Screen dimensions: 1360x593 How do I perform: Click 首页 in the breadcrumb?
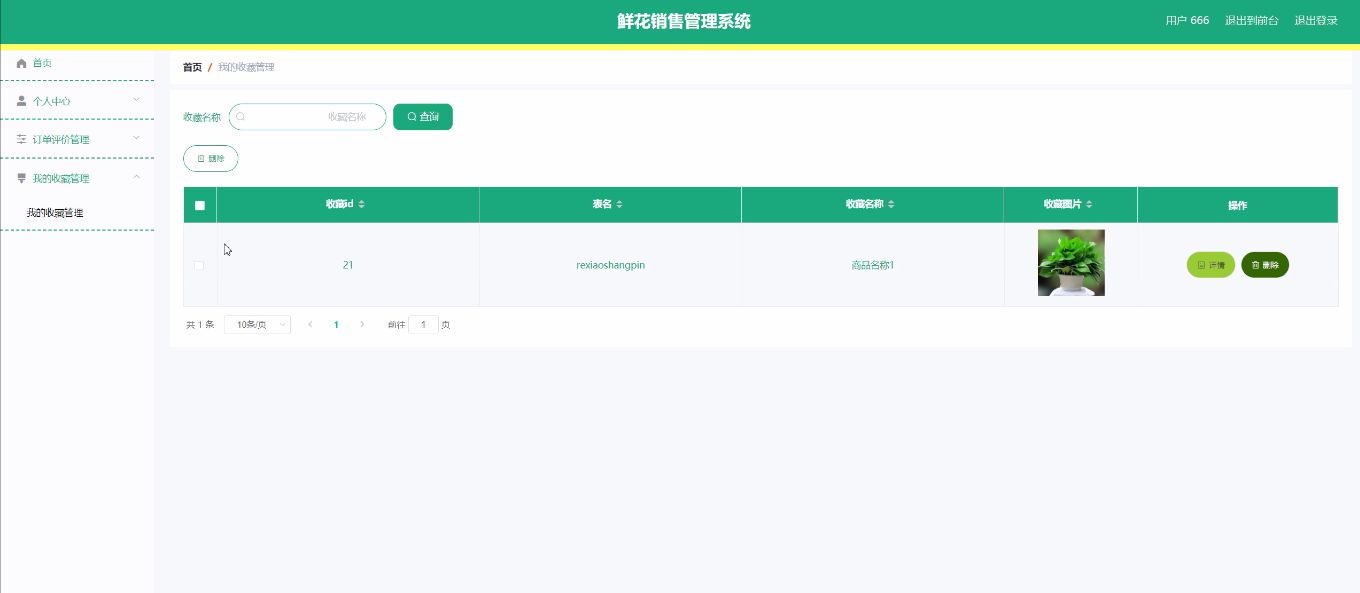point(192,67)
